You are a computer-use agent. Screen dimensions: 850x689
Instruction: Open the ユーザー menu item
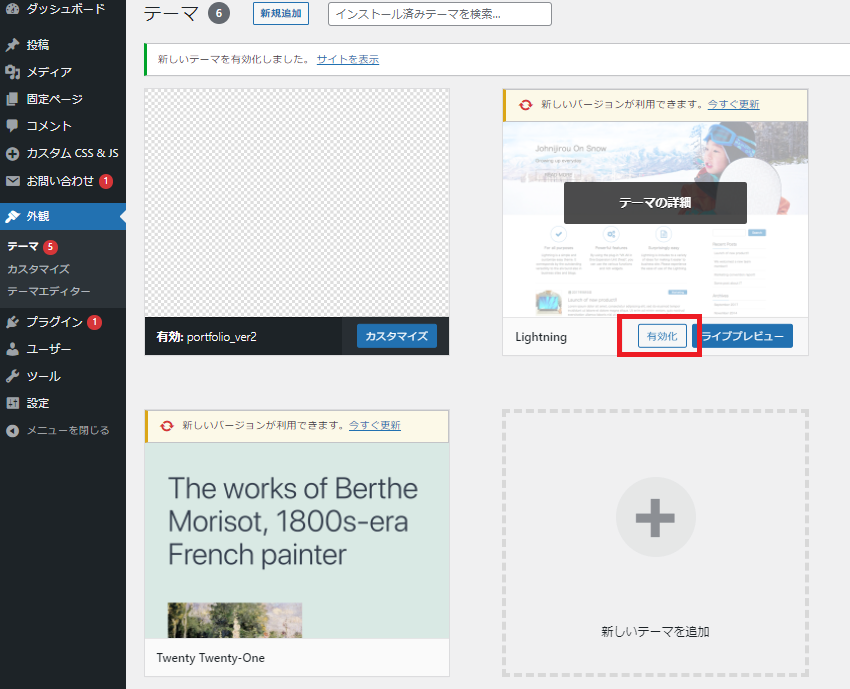(48, 349)
